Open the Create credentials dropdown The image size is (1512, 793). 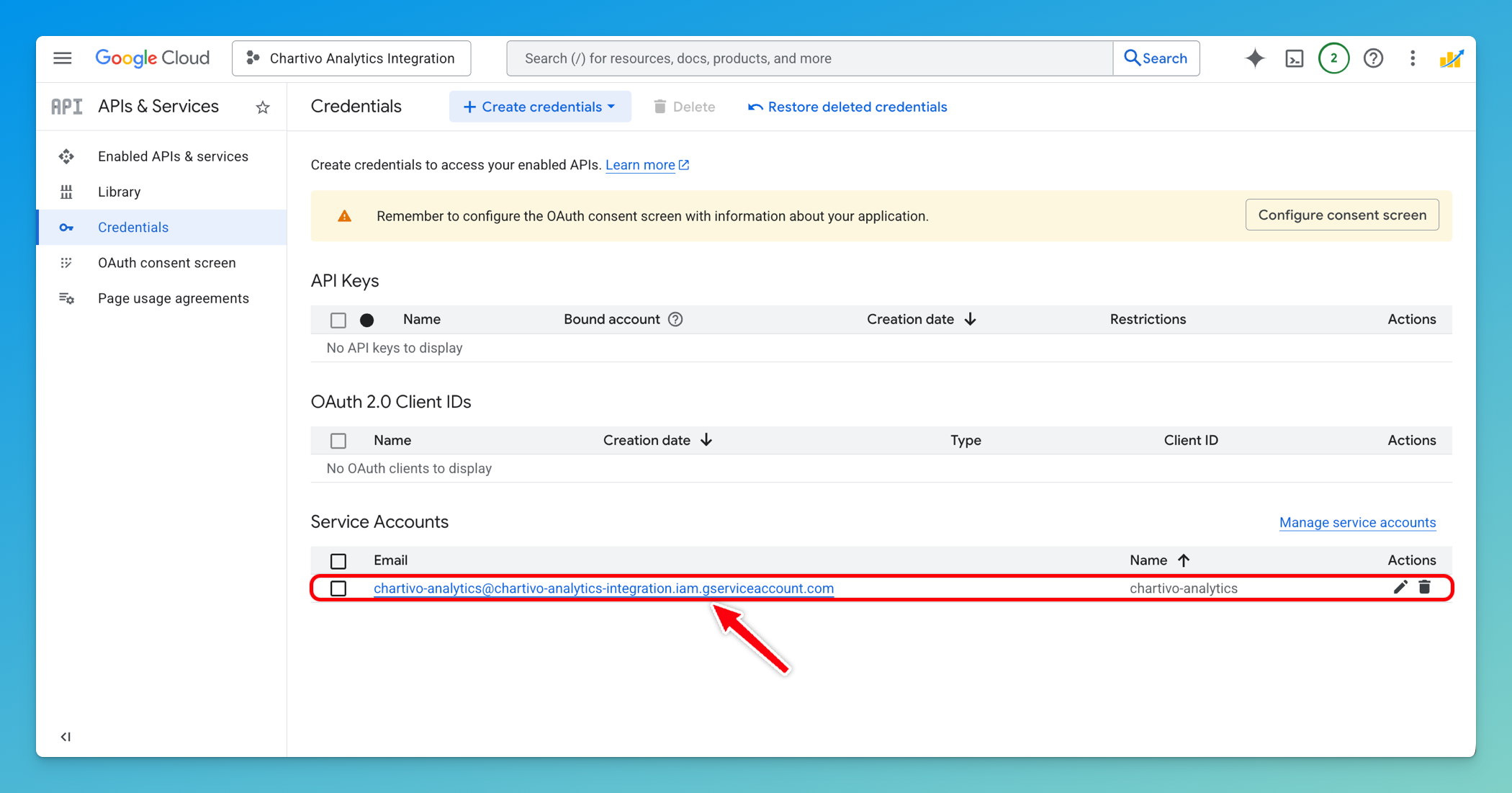(540, 106)
